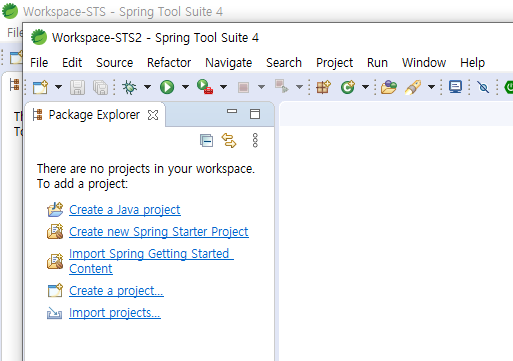This screenshot has width=513, height=361.
Task: Open dropdown next to the Relaunch icon
Action: 300,87
